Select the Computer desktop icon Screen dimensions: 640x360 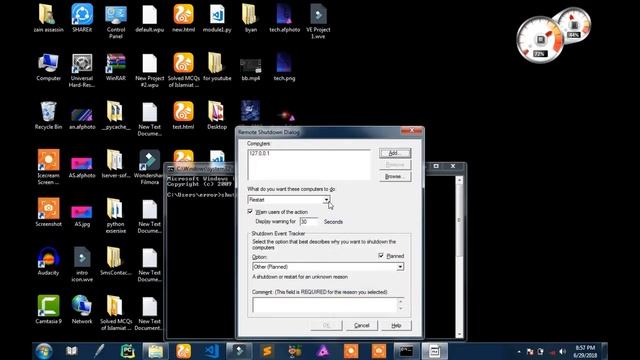49,67
